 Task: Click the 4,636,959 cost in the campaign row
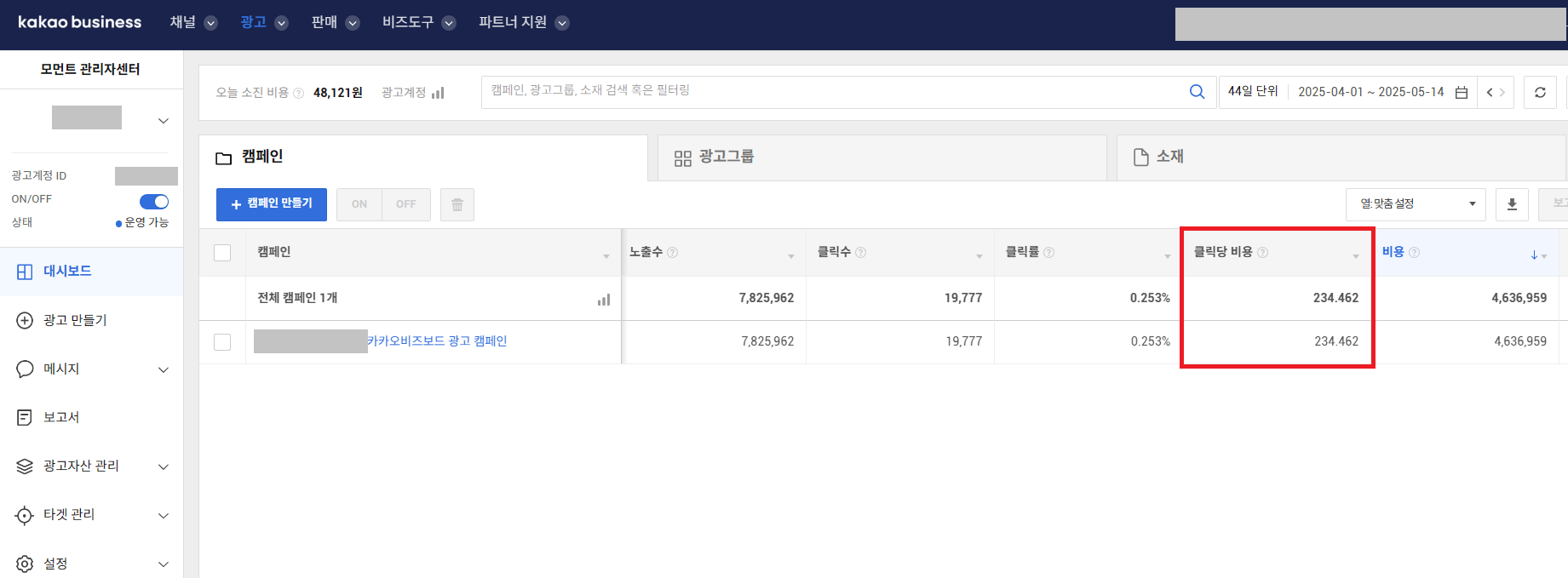coord(1520,341)
